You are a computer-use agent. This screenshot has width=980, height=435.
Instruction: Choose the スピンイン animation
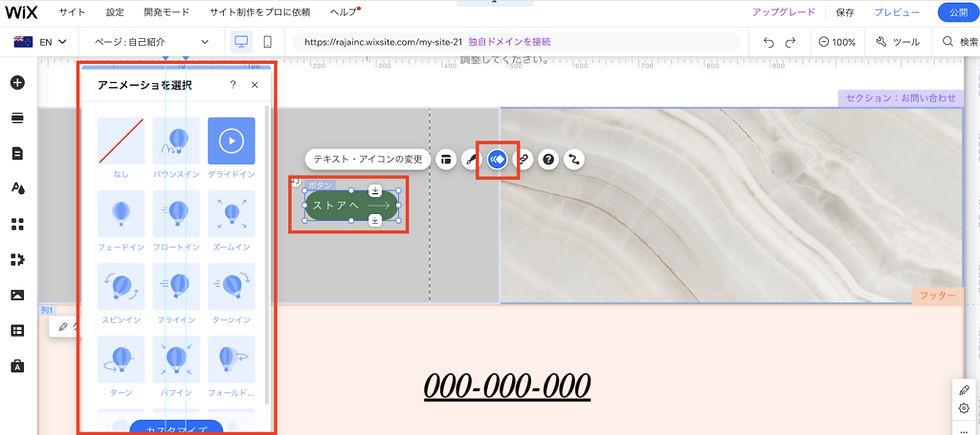pos(121,294)
